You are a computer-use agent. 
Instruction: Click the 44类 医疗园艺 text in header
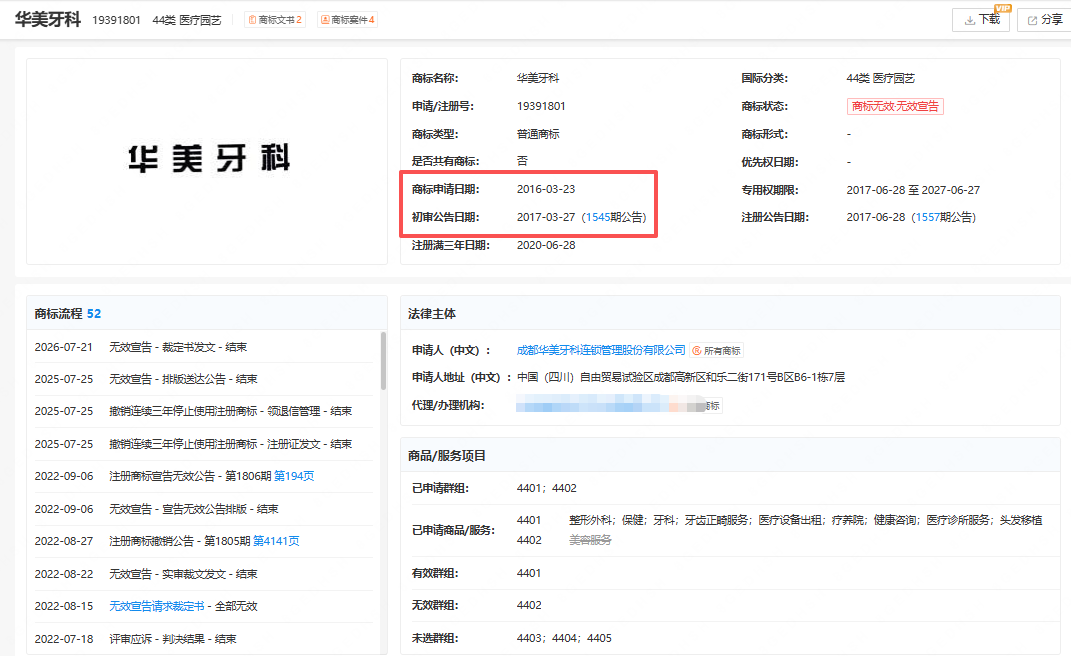(186, 20)
